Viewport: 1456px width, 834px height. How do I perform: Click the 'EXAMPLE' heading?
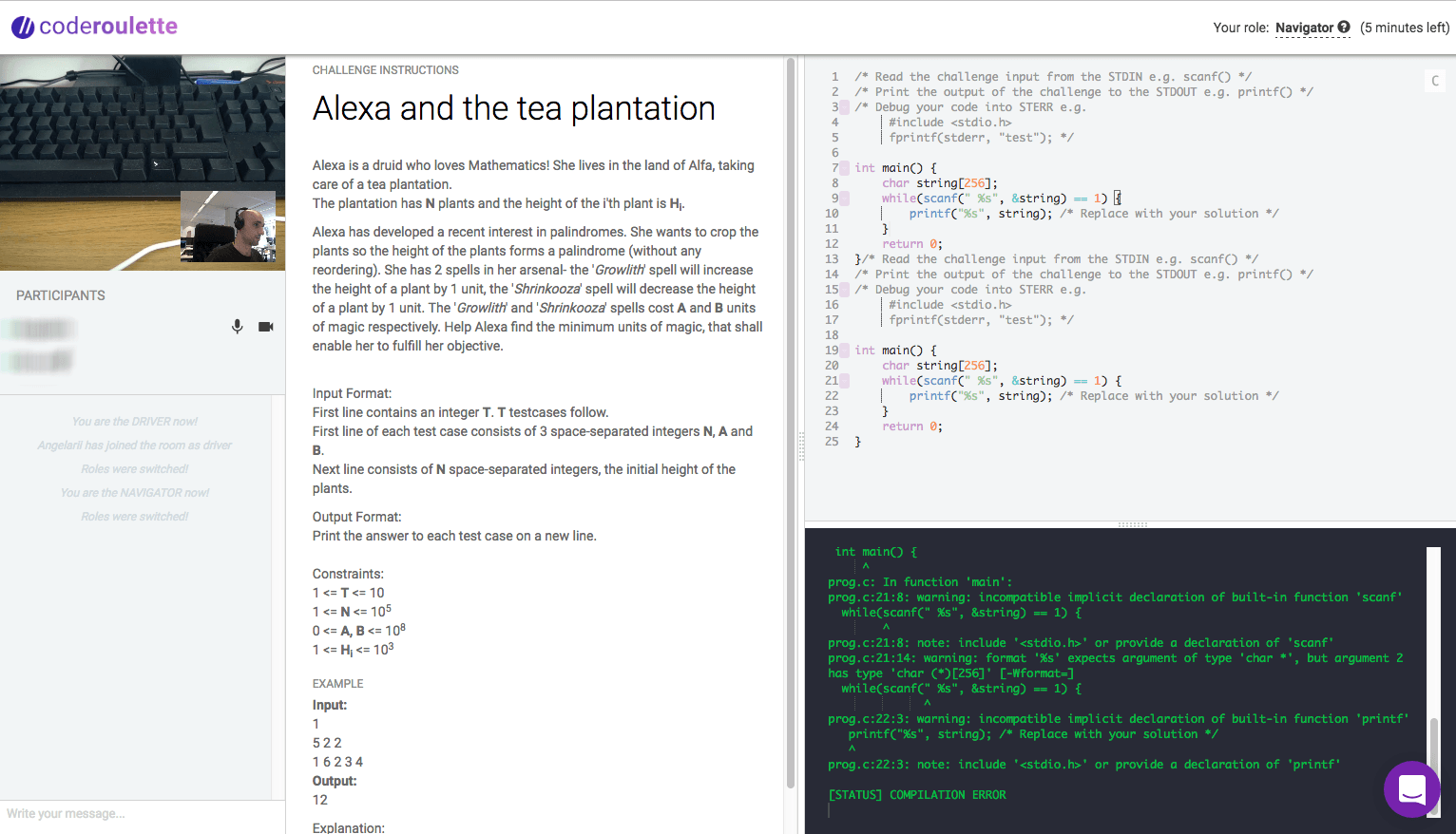point(338,684)
